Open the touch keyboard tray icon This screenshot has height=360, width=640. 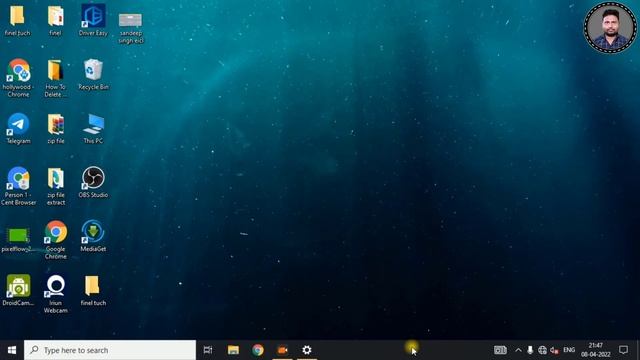500,350
